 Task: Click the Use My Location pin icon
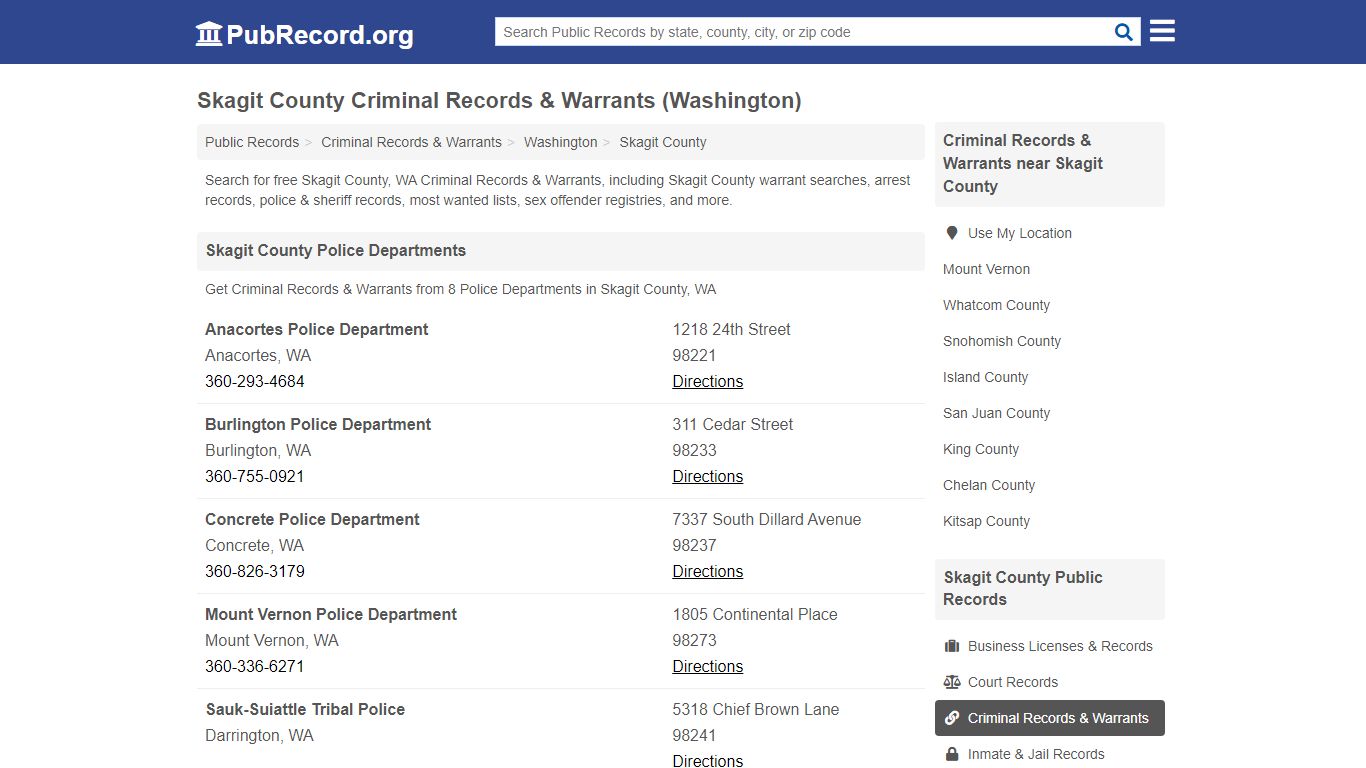952,233
